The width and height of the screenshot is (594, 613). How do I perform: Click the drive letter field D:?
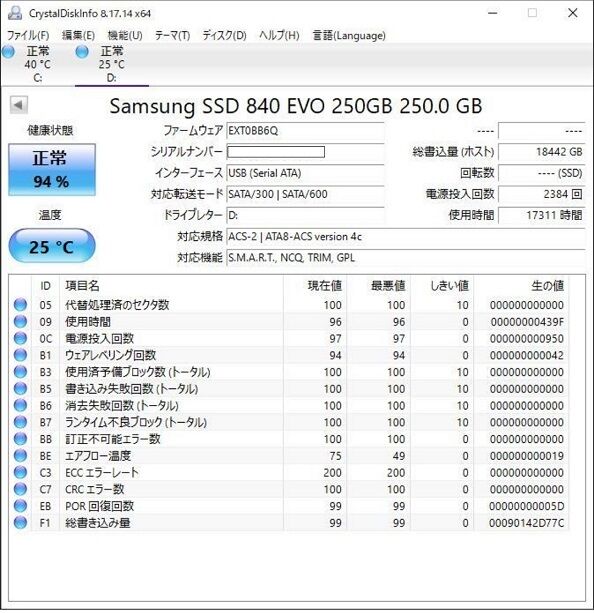(305, 215)
